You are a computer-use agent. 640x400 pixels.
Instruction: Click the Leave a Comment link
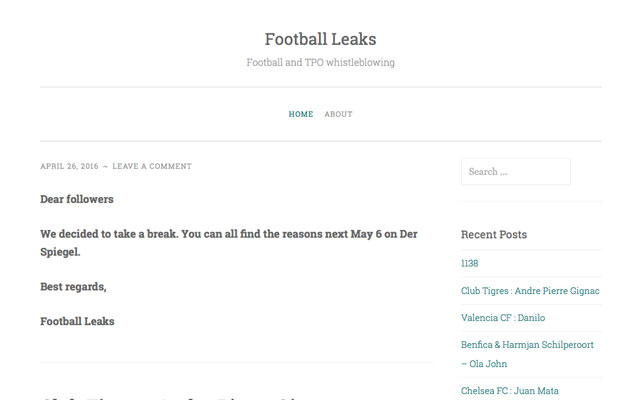point(152,166)
